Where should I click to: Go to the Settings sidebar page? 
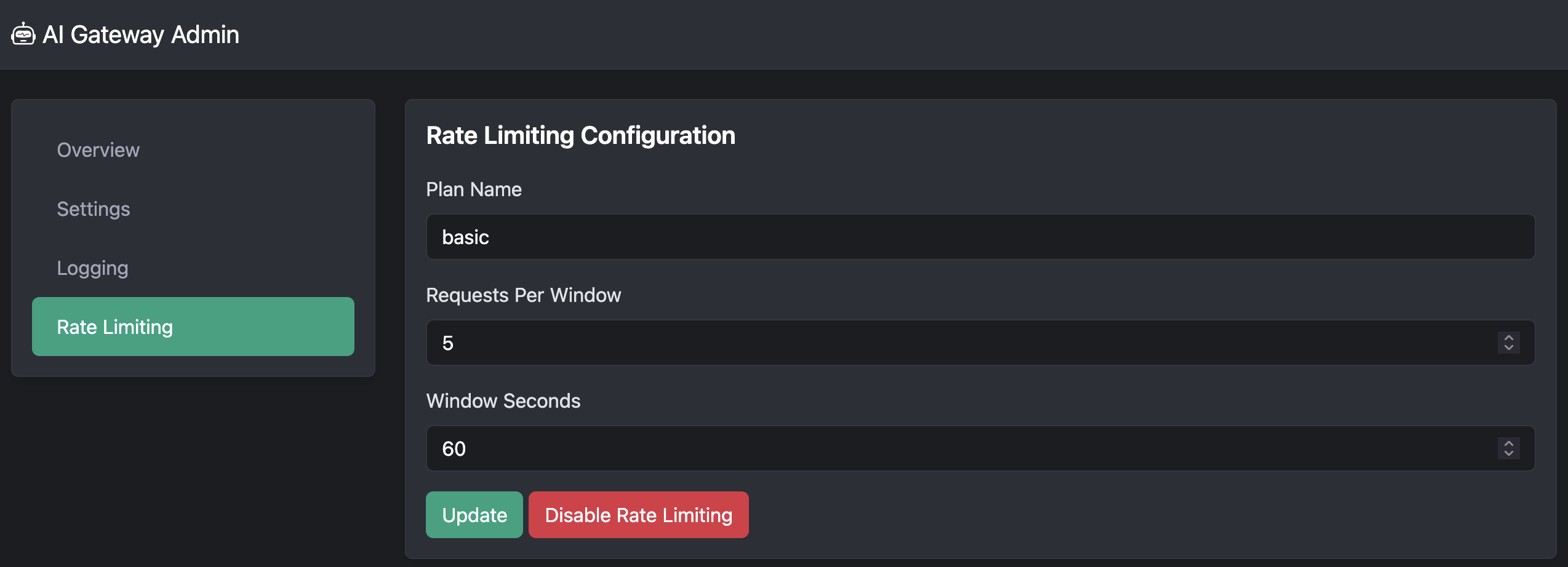coord(94,209)
